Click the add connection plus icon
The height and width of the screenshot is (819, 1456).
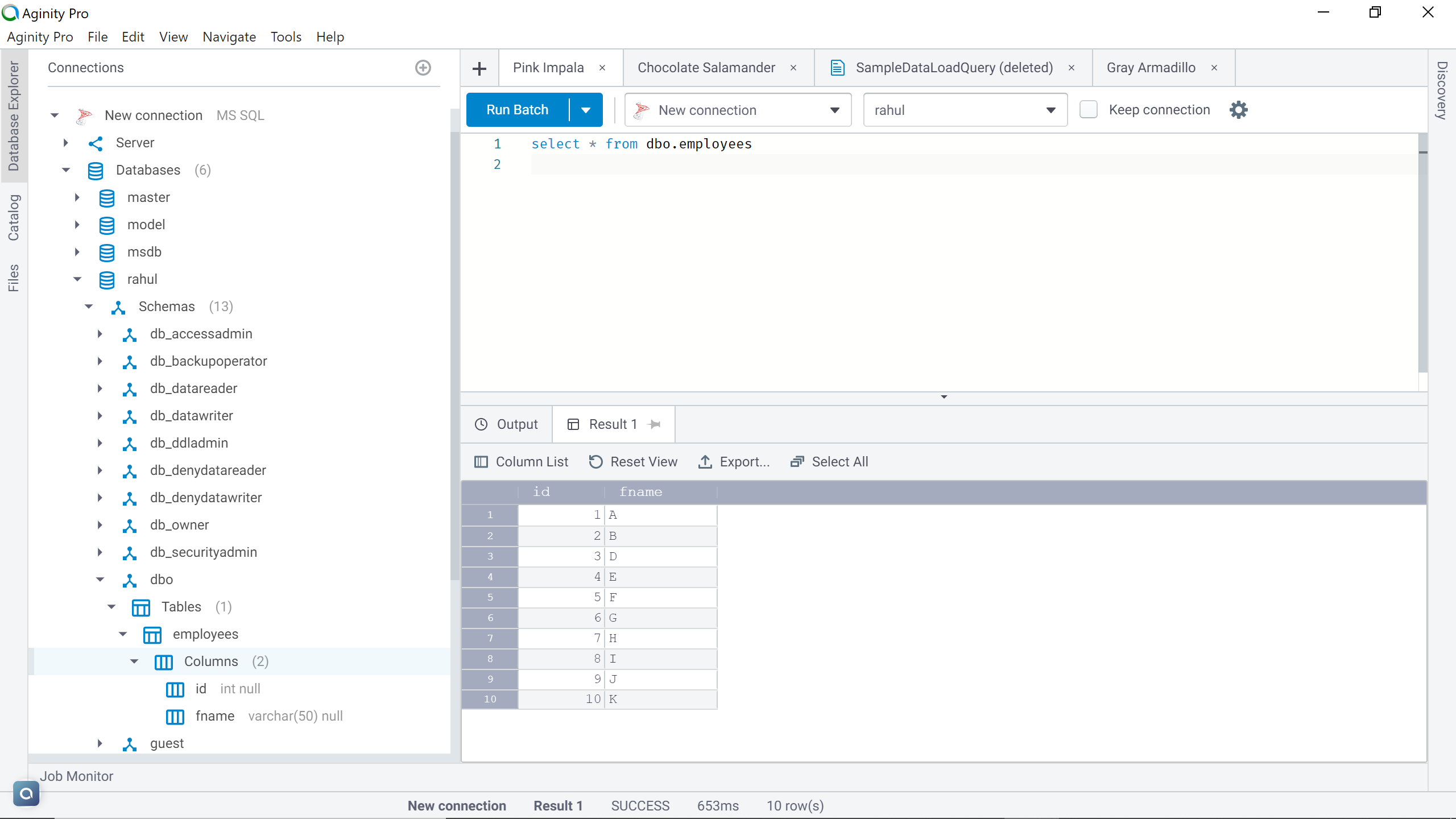tap(423, 68)
